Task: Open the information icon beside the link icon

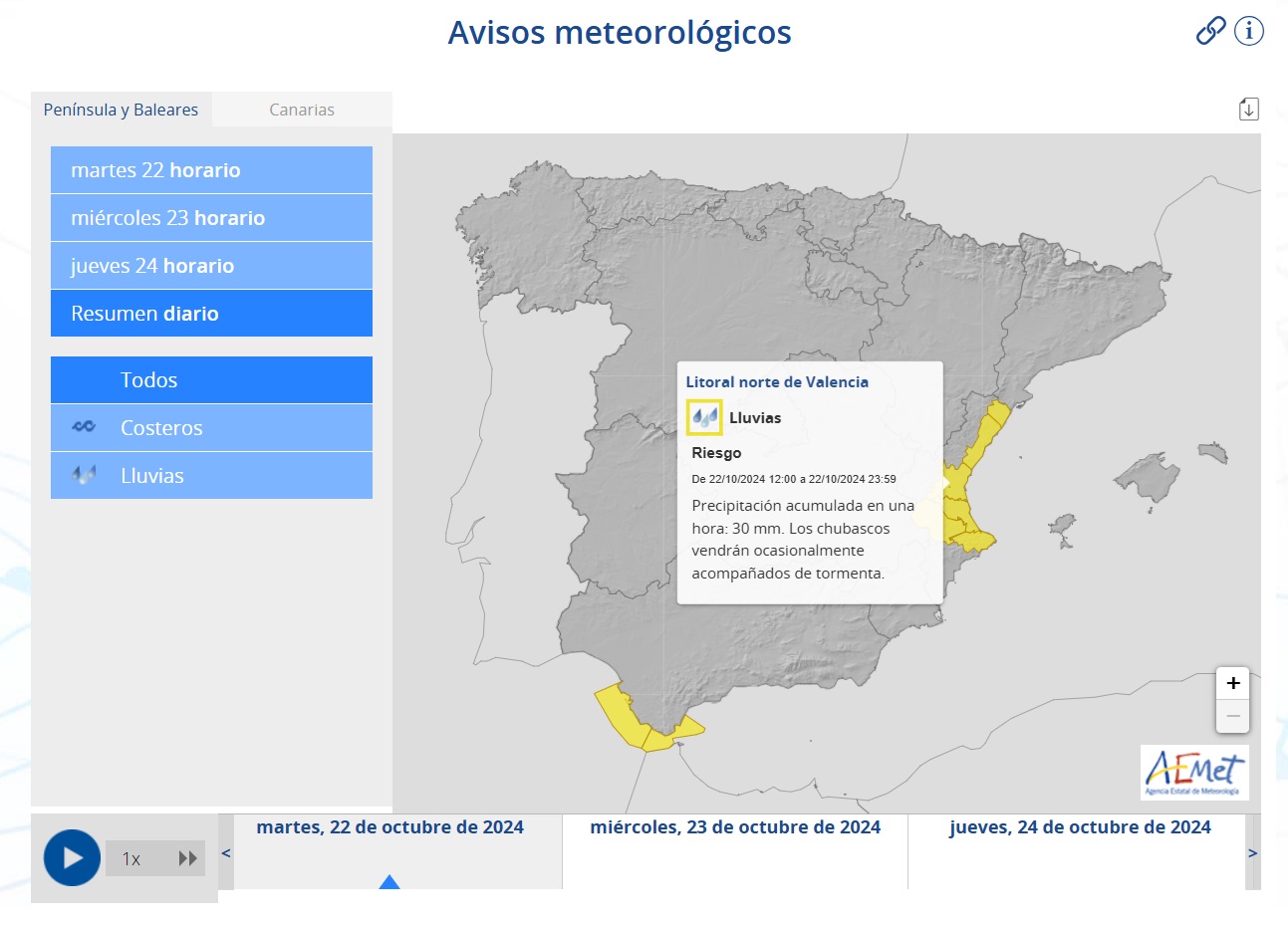Action: tap(1248, 31)
